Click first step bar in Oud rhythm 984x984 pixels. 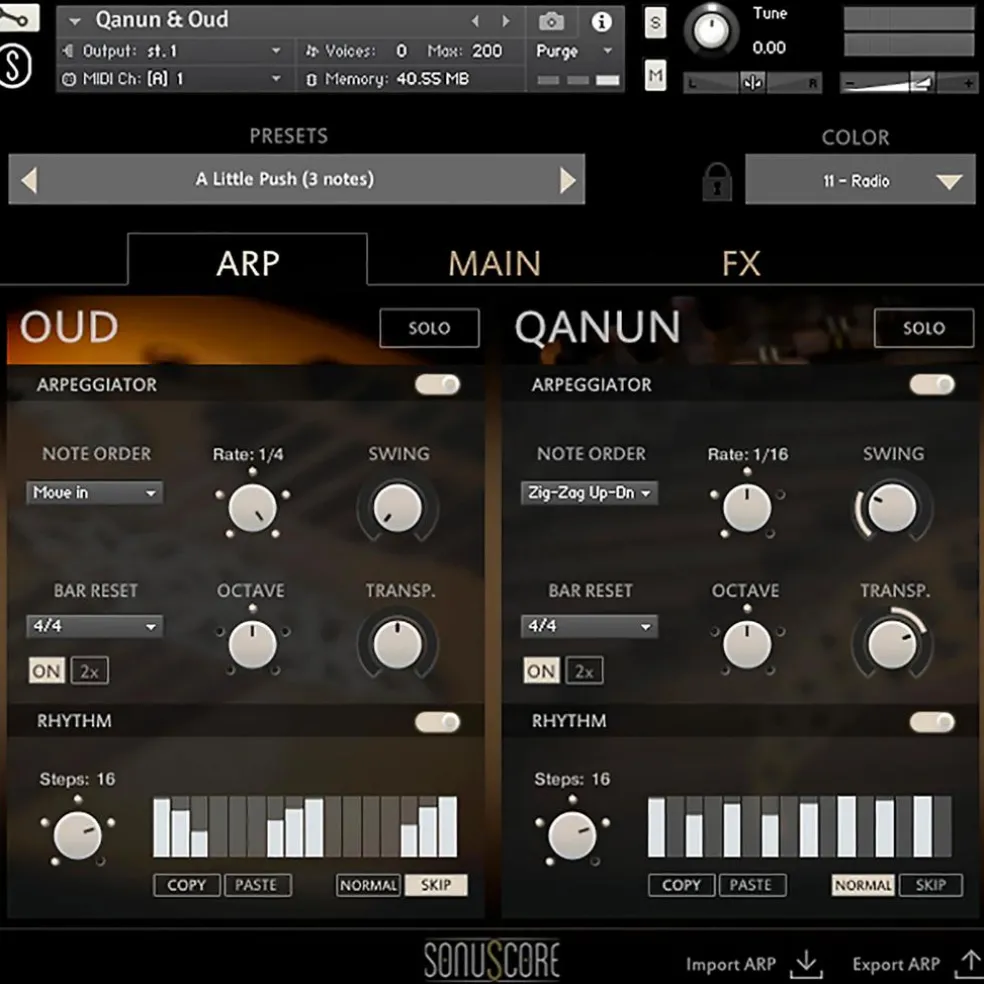[x=162, y=827]
